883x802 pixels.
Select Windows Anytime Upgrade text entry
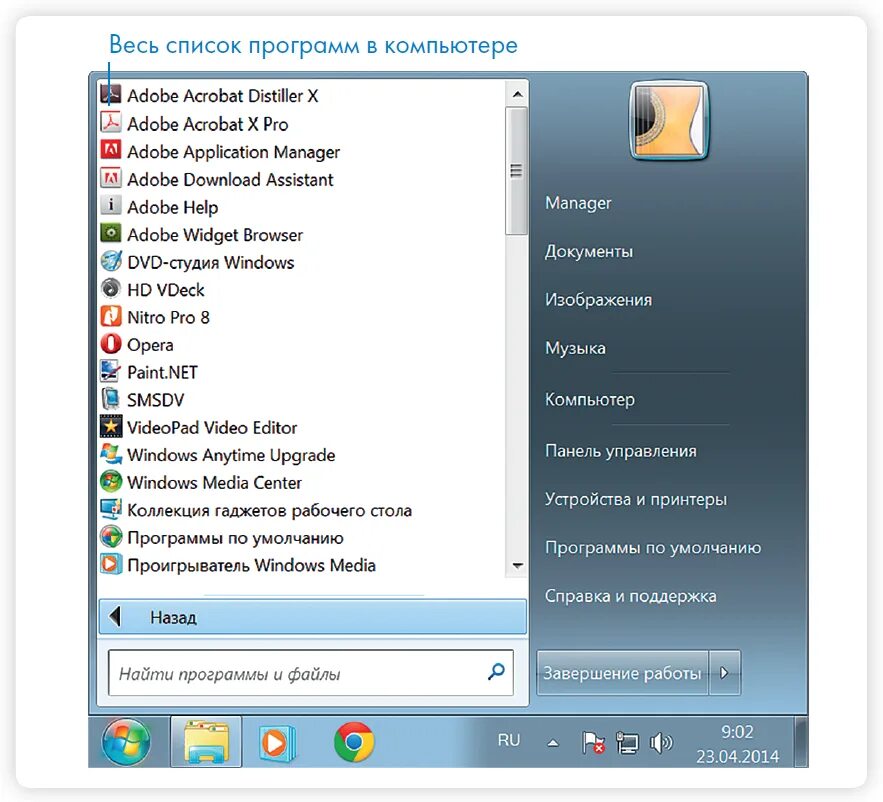click(x=231, y=455)
